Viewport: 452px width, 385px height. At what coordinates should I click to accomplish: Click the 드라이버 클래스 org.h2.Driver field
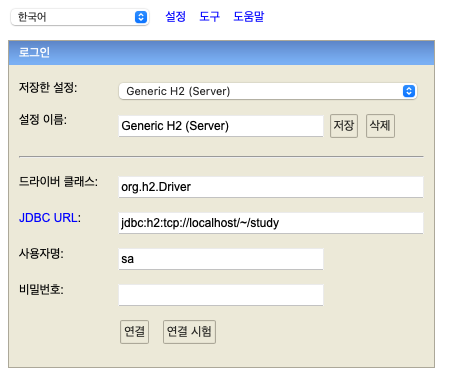coord(271,187)
